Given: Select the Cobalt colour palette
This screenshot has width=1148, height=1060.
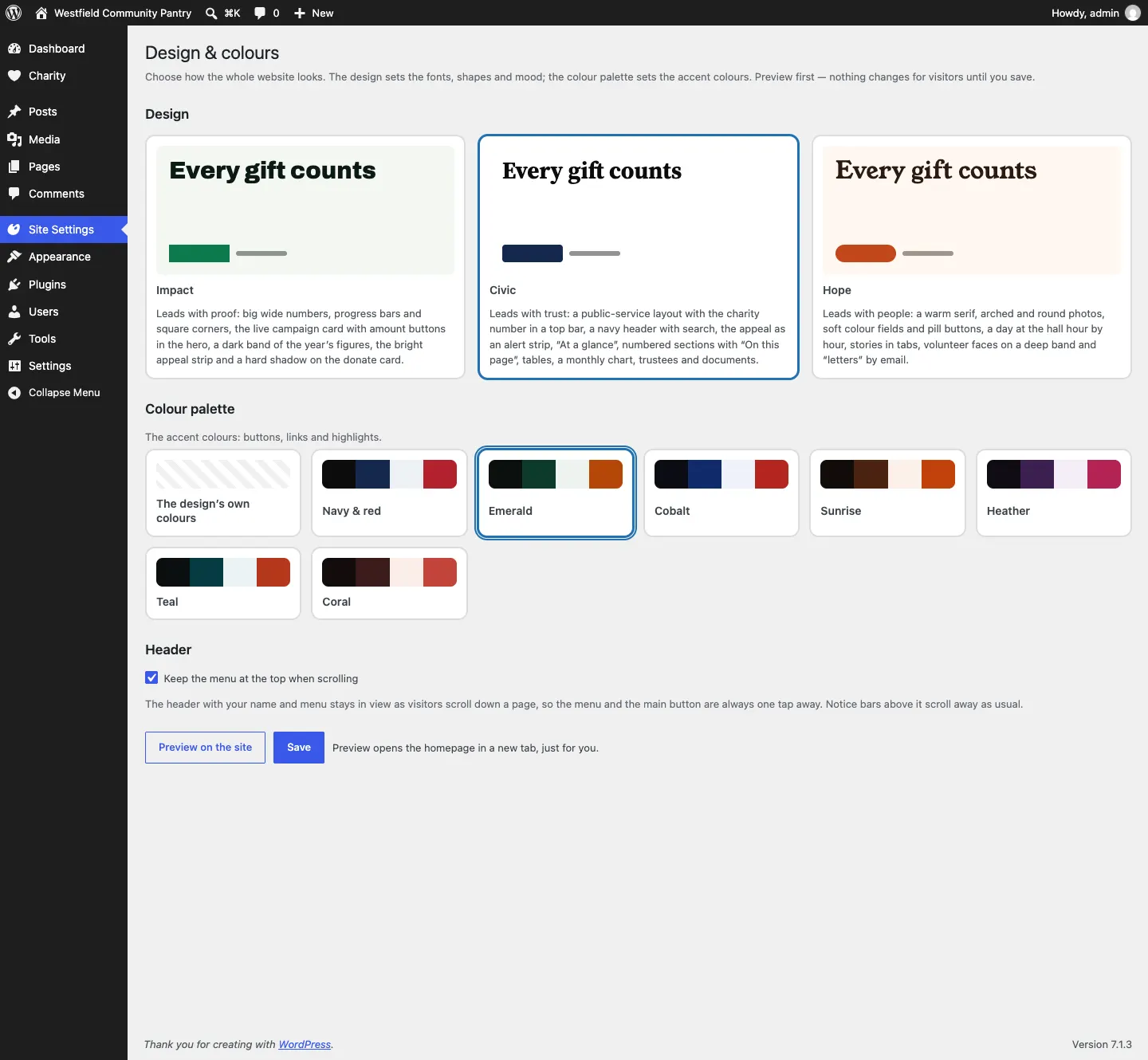Looking at the screenshot, I should [721, 493].
